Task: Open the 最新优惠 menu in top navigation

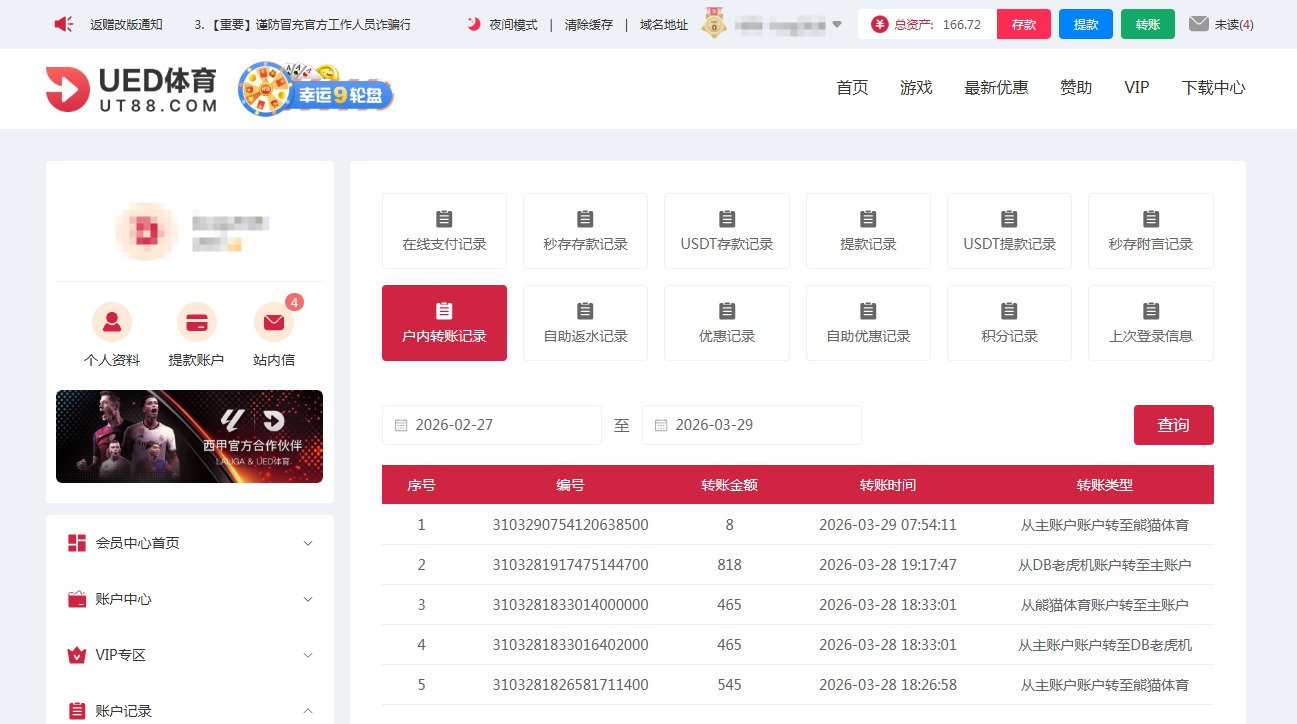Action: [995, 87]
